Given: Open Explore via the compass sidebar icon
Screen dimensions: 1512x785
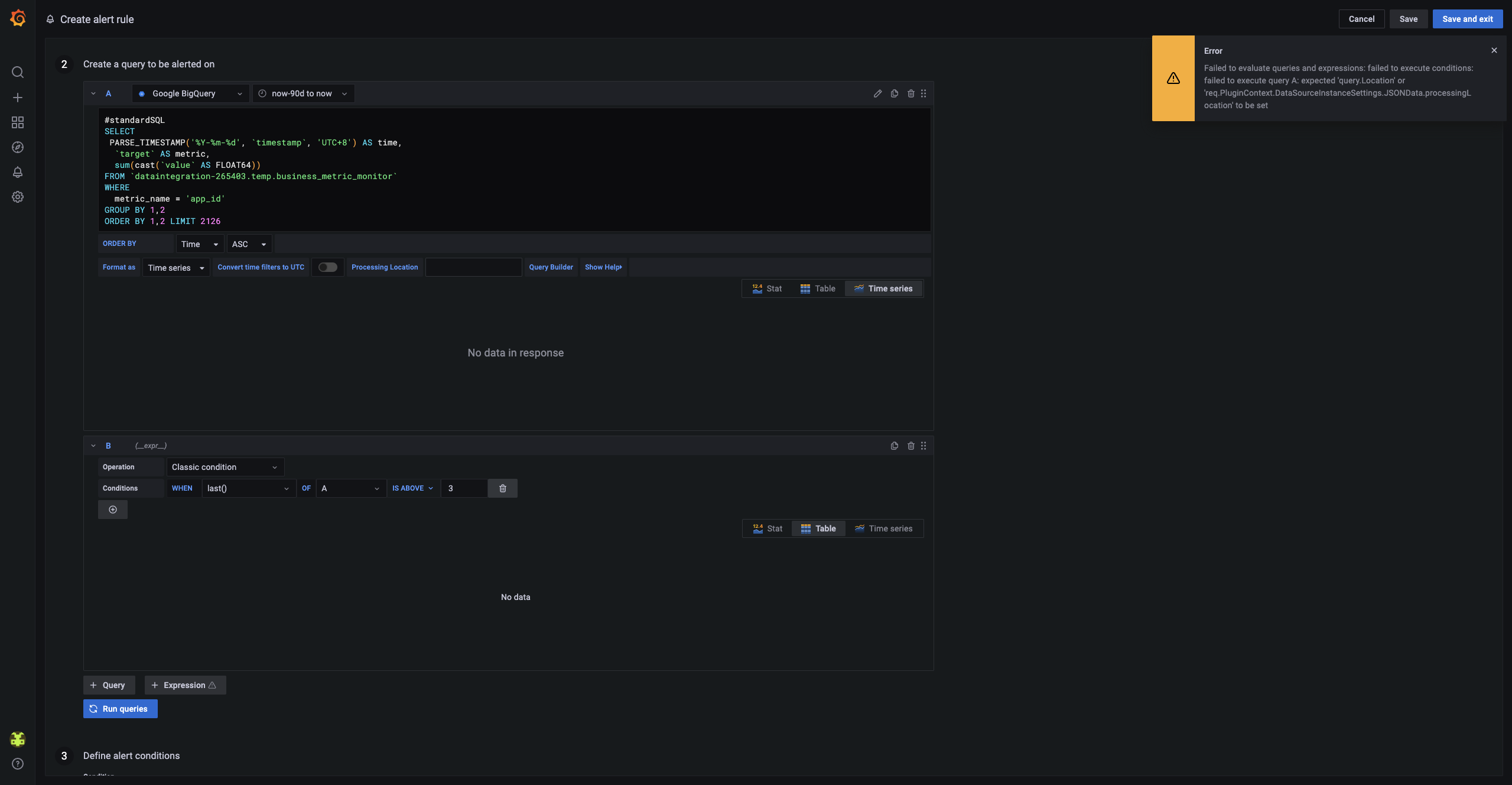Looking at the screenshot, I should click(17, 147).
